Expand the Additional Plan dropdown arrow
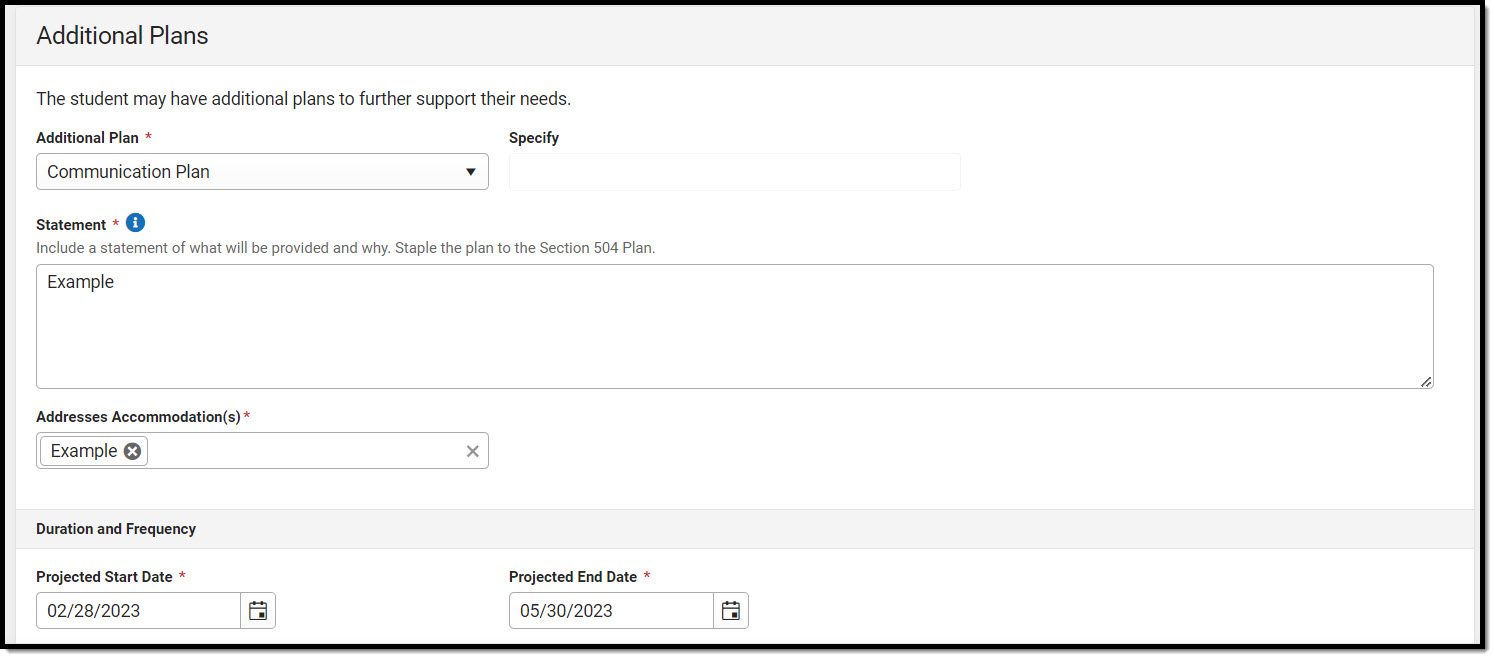 [x=471, y=172]
